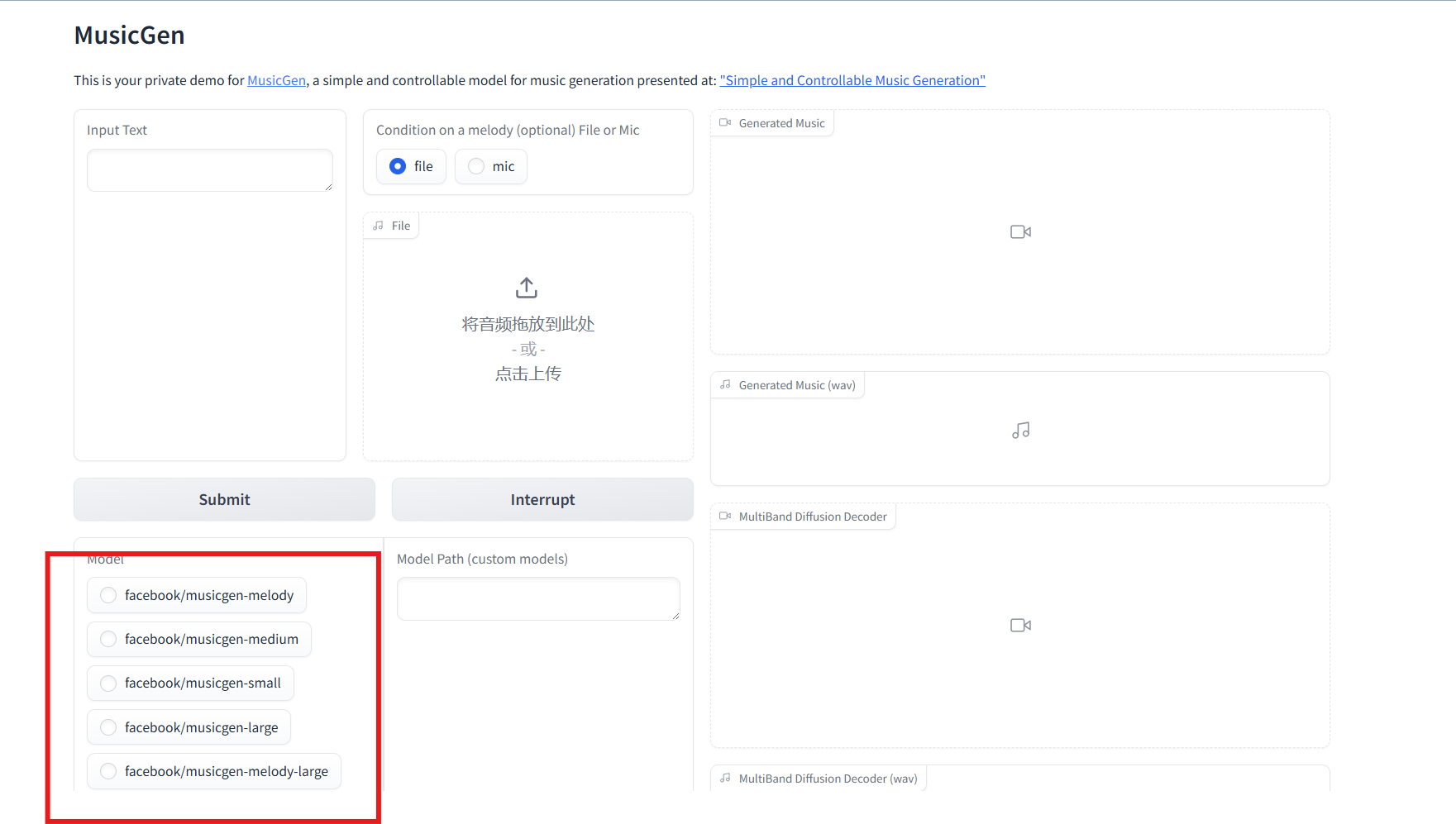Viewport: 1456px width, 824px height.
Task: Click the MusicGen page heading
Action: 130,36
